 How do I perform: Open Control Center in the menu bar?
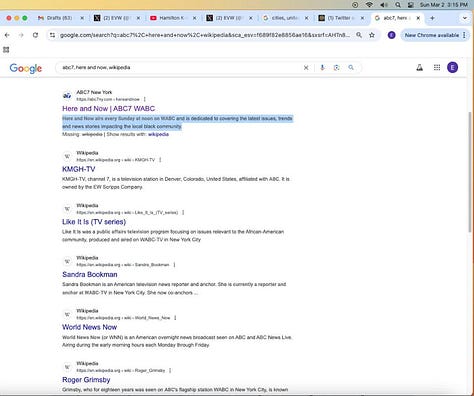[x=411, y=5]
